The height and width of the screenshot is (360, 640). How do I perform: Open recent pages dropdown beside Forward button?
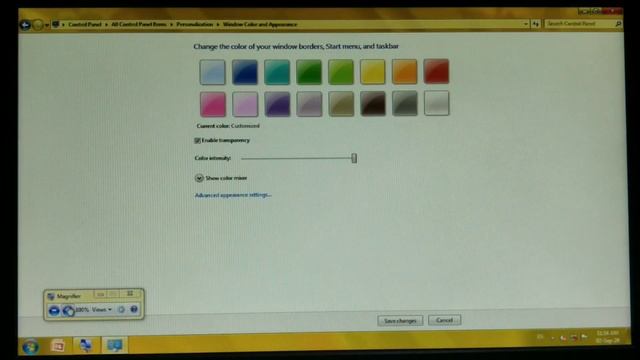[47, 25]
